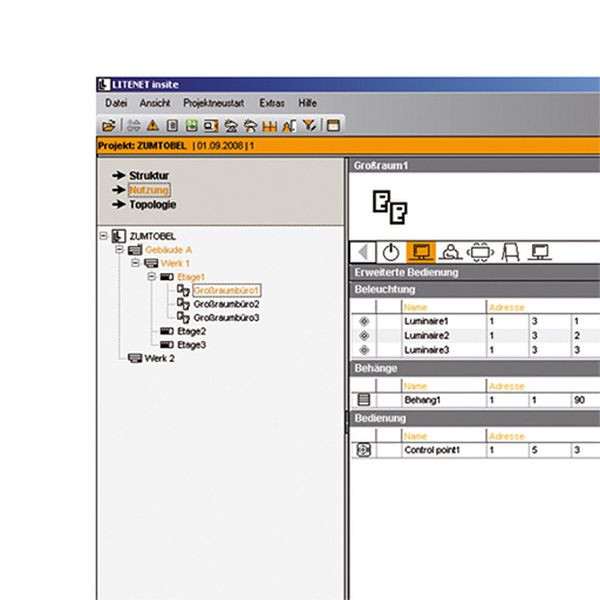Collapse the Etage1 tree node

(x=150, y=276)
